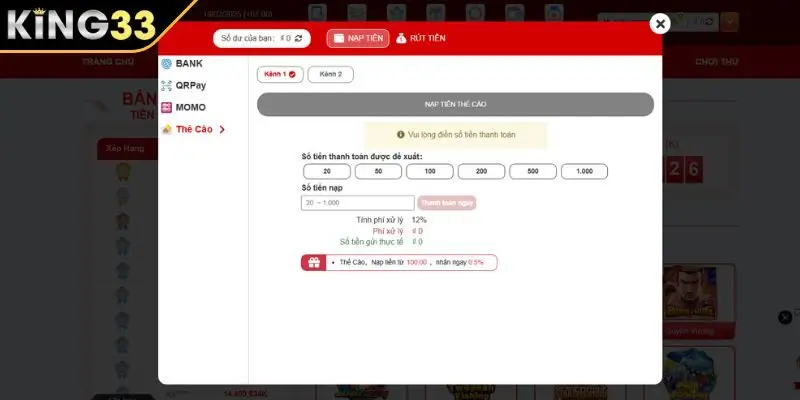
Task: Click the NẠP TIỀN THẺ CÀO bar
Action: click(x=455, y=104)
